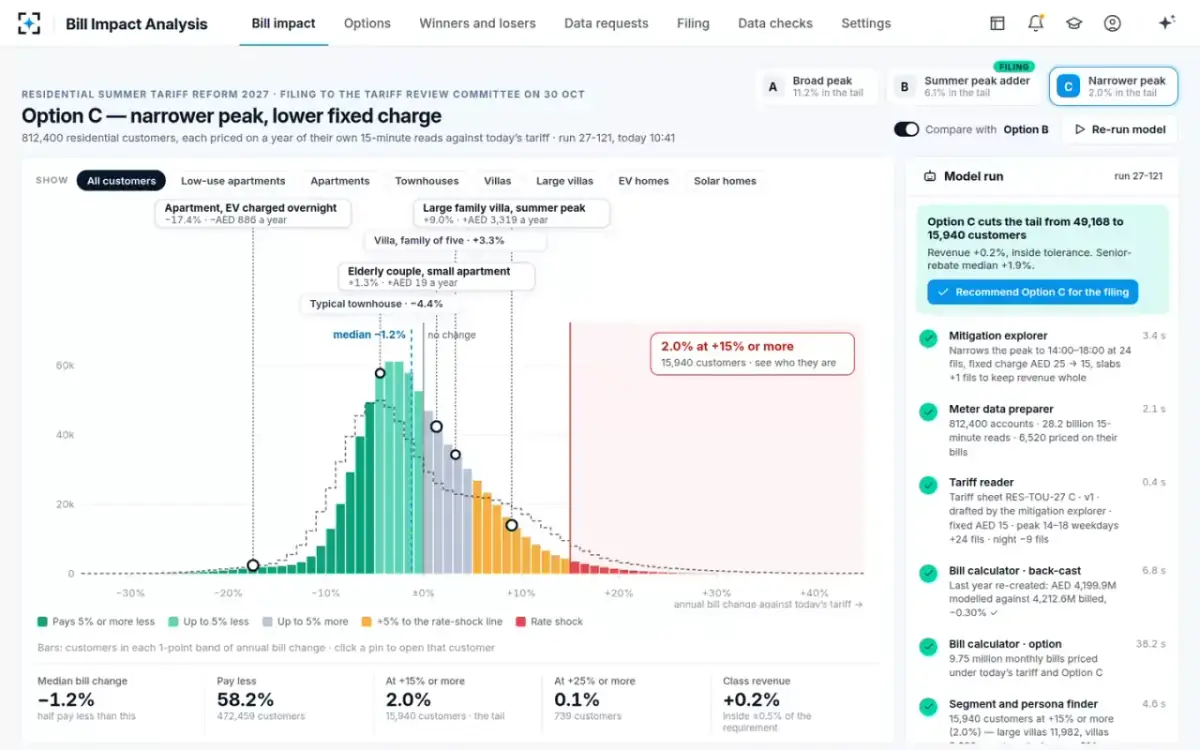Click the Tariff reader check icon
The height and width of the screenshot is (750, 1200).
(x=928, y=485)
